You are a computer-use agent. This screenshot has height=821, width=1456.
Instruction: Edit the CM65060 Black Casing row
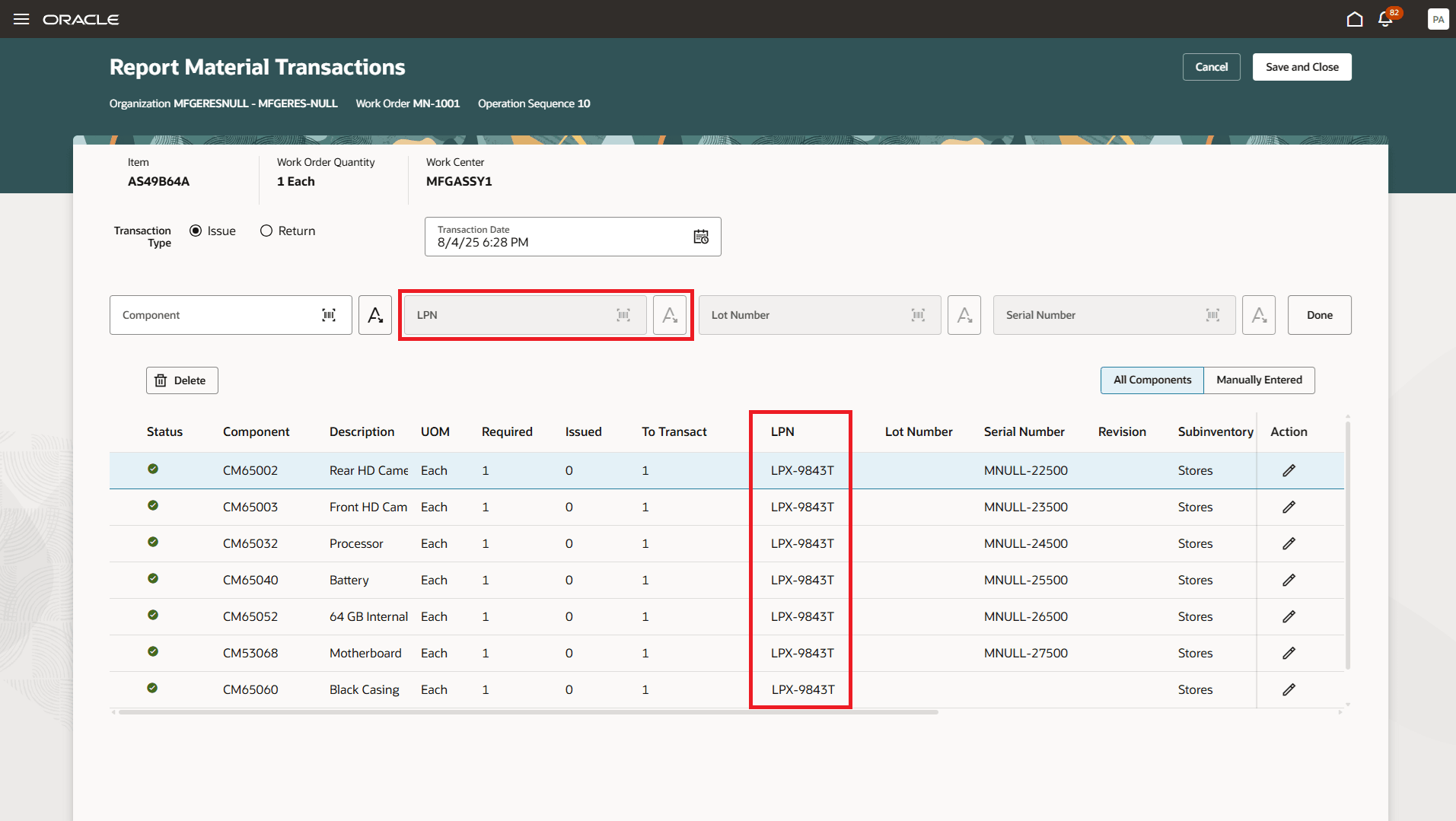[x=1289, y=689]
